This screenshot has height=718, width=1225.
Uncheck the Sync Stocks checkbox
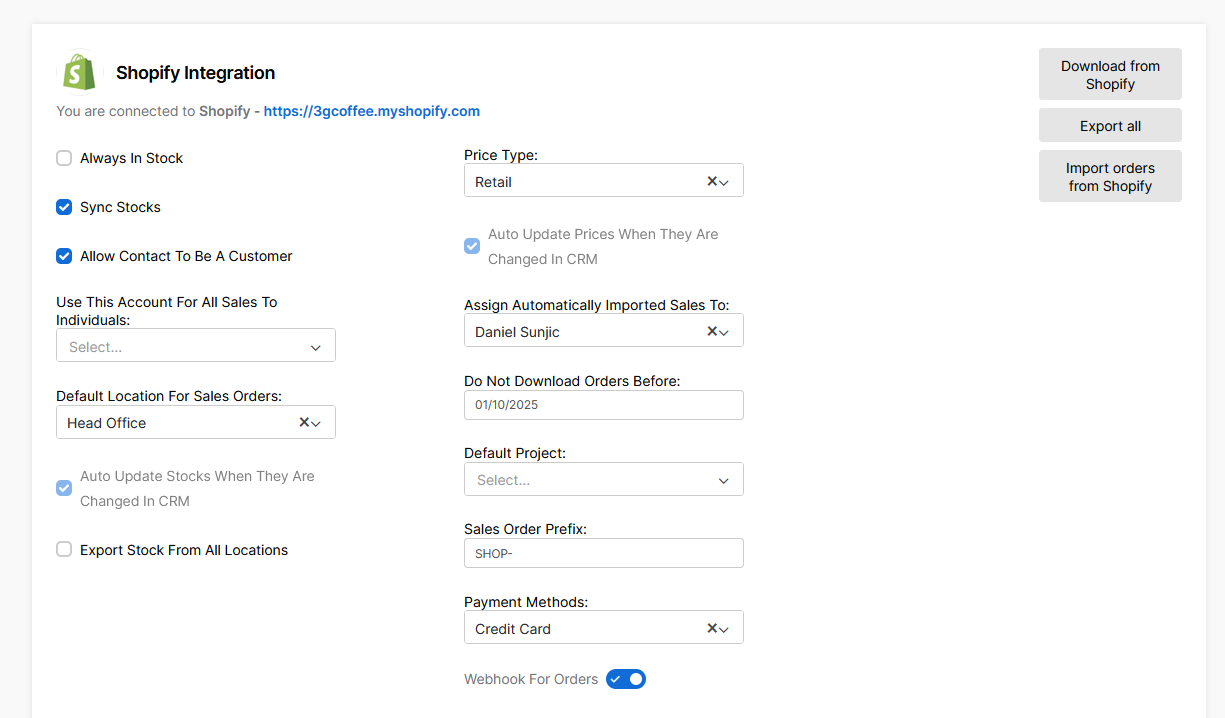[x=64, y=207]
